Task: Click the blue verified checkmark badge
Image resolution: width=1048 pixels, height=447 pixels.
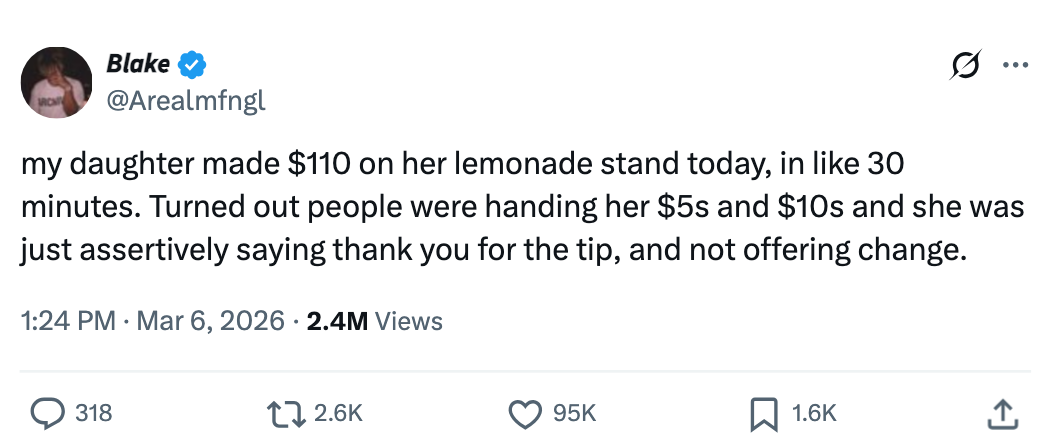Action: [193, 65]
